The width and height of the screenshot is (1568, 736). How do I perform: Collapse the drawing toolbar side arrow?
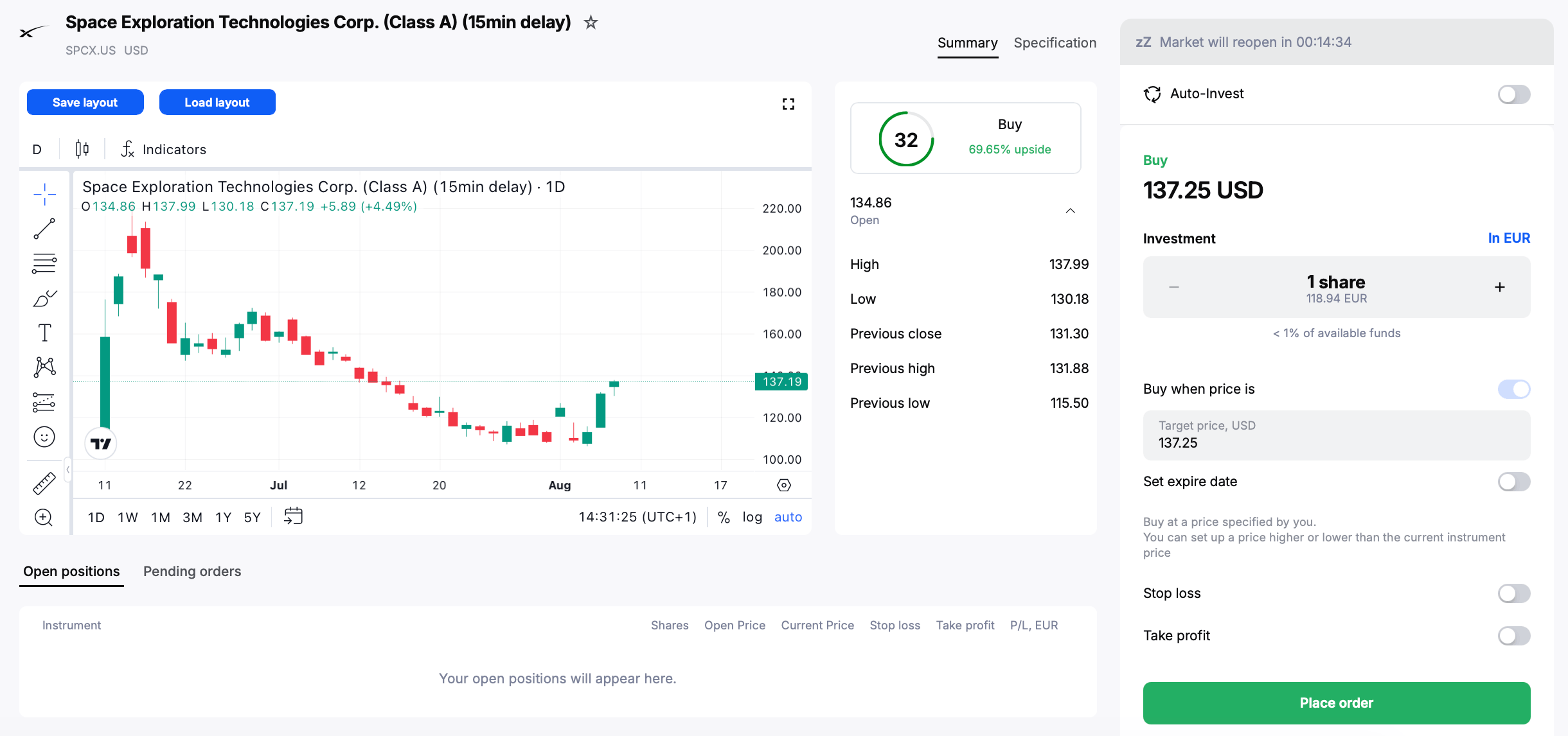pyautogui.click(x=67, y=469)
